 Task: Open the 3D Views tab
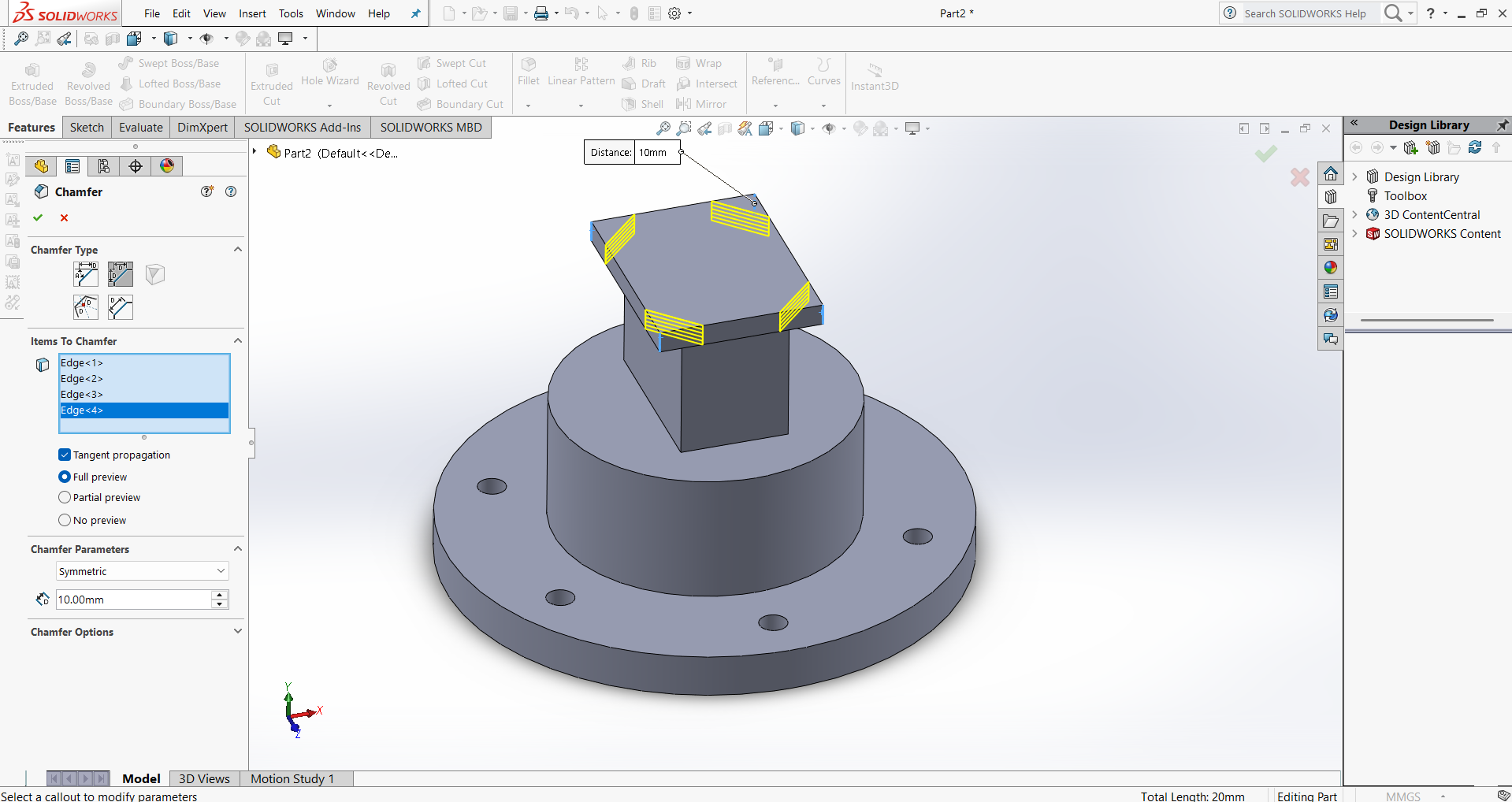[204, 778]
